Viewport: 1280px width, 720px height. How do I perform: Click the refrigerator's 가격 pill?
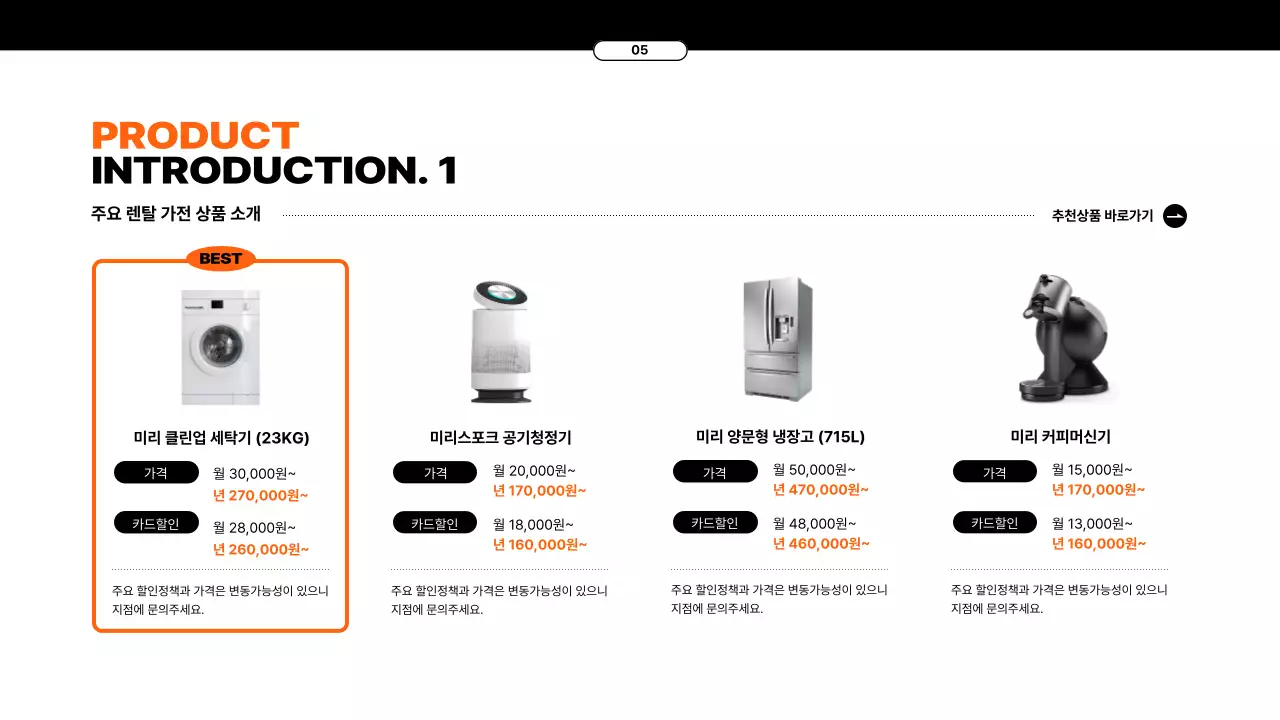[x=715, y=472]
